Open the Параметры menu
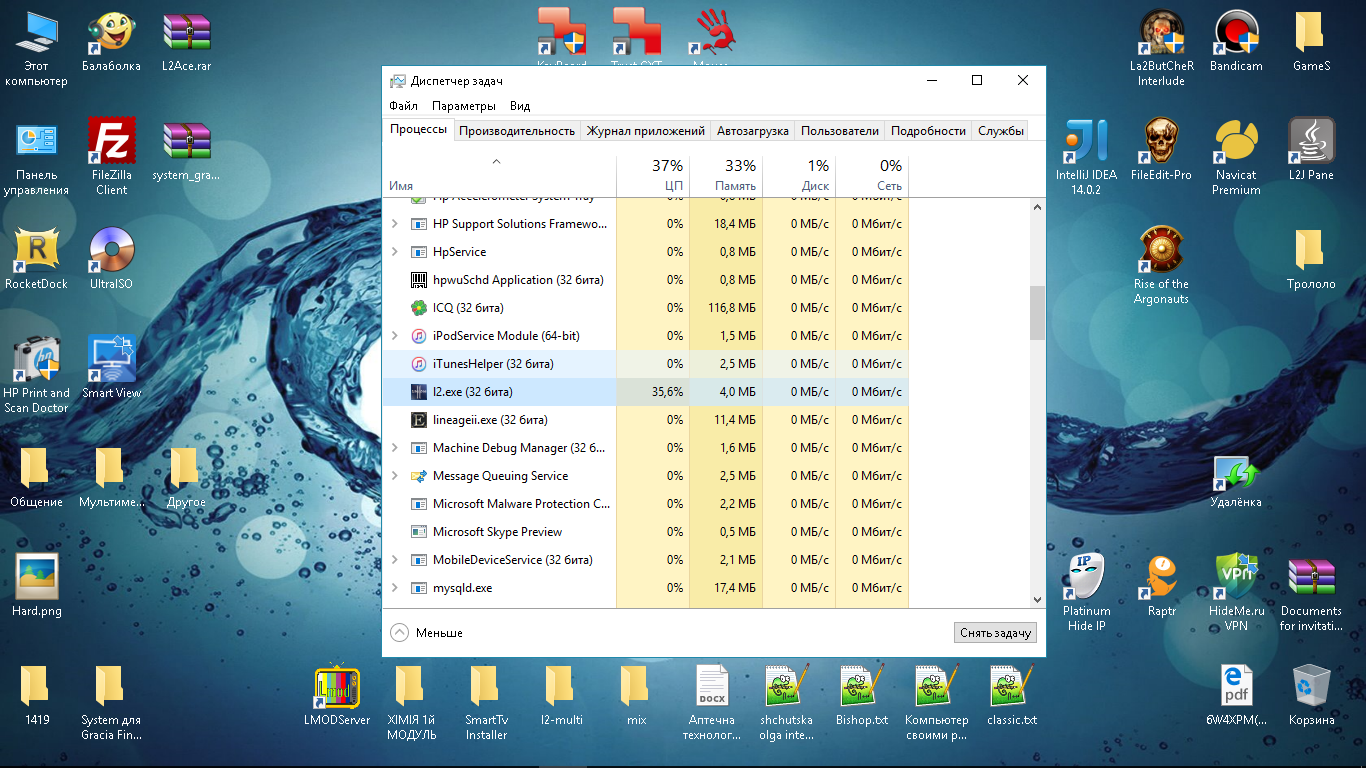The height and width of the screenshot is (768, 1366). pyautogui.click(x=464, y=106)
